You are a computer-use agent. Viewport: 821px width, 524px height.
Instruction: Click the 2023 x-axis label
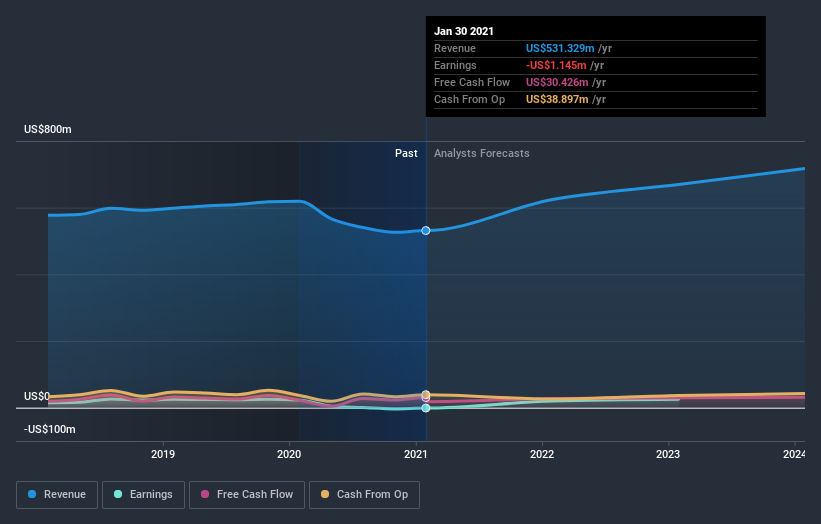668,454
